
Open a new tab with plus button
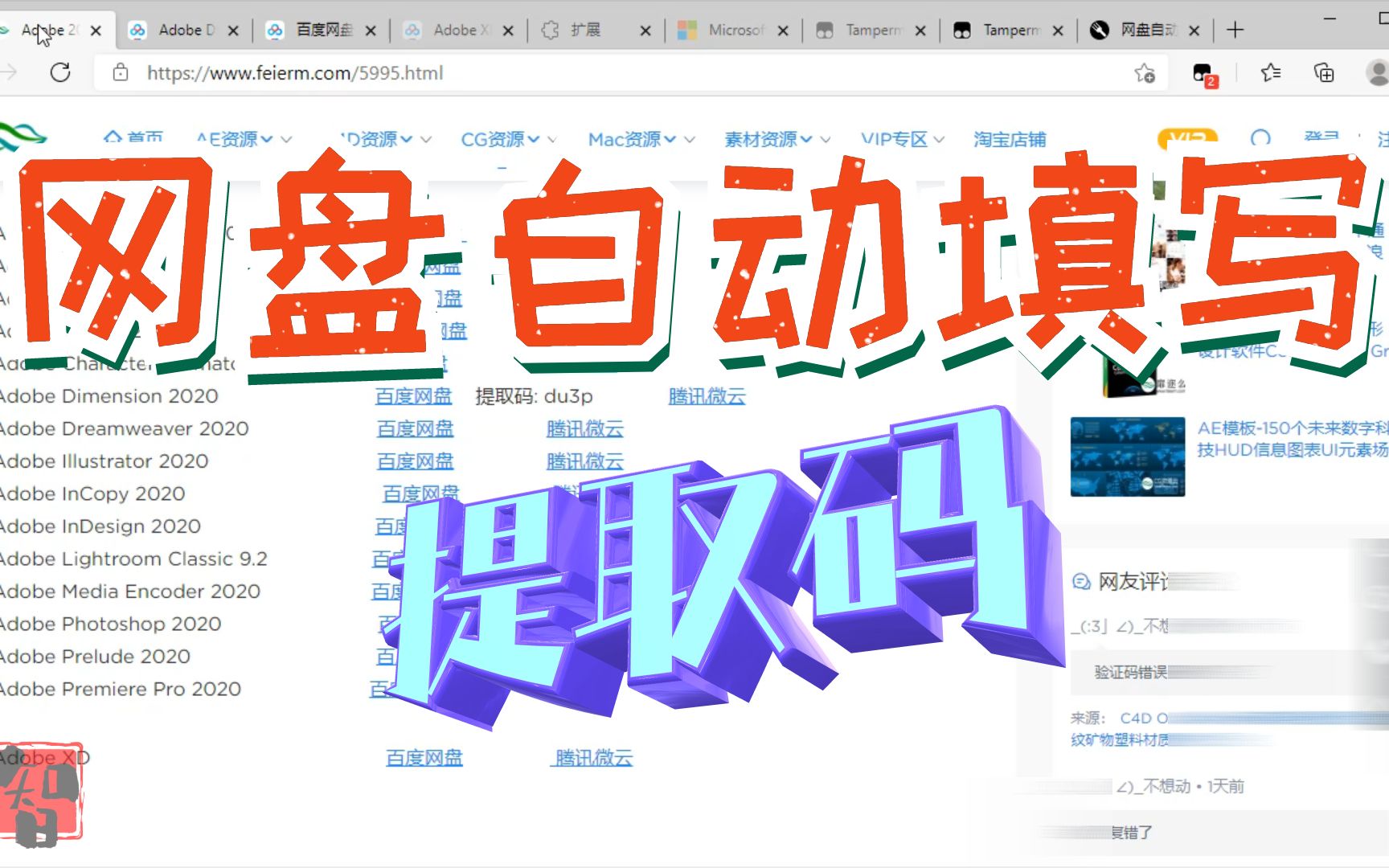[x=1235, y=31]
